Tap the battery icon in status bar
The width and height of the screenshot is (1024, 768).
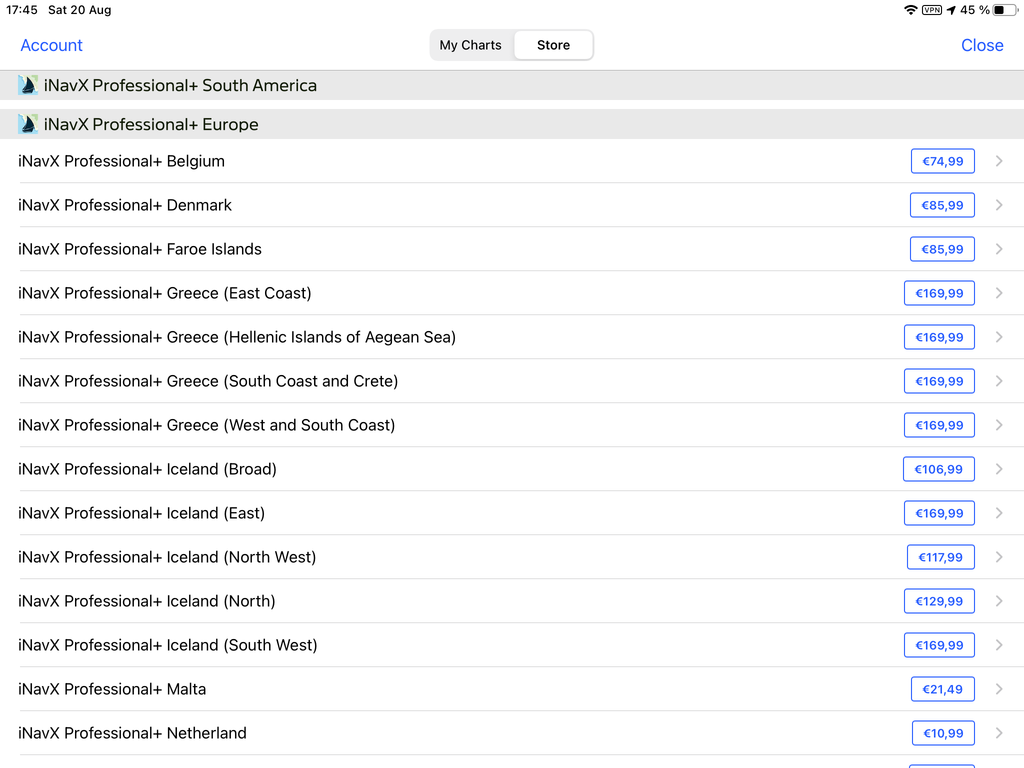click(1006, 10)
